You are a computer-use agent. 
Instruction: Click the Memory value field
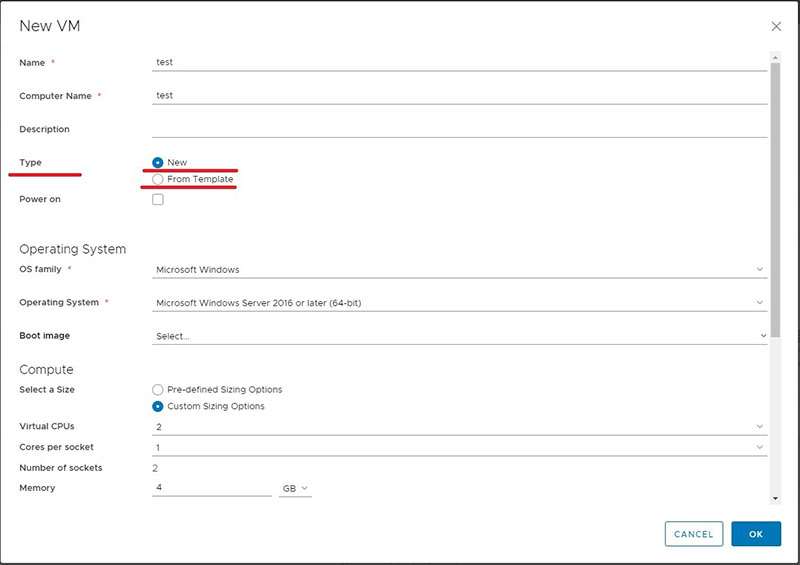[x=211, y=488]
